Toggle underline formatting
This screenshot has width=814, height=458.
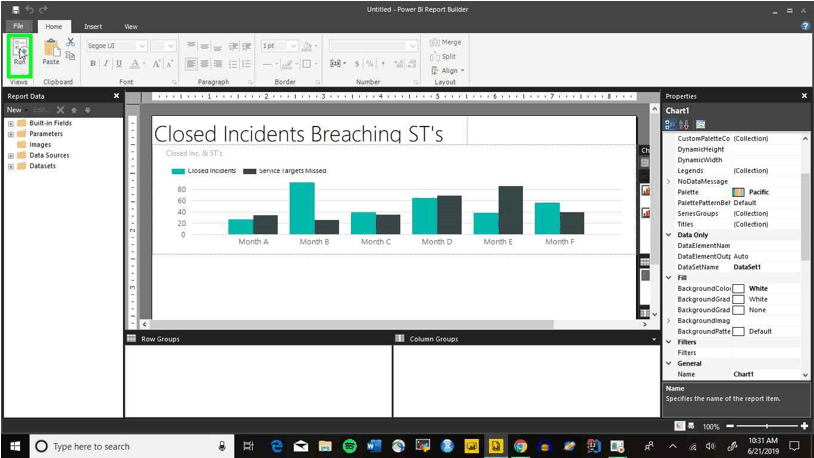tap(119, 64)
